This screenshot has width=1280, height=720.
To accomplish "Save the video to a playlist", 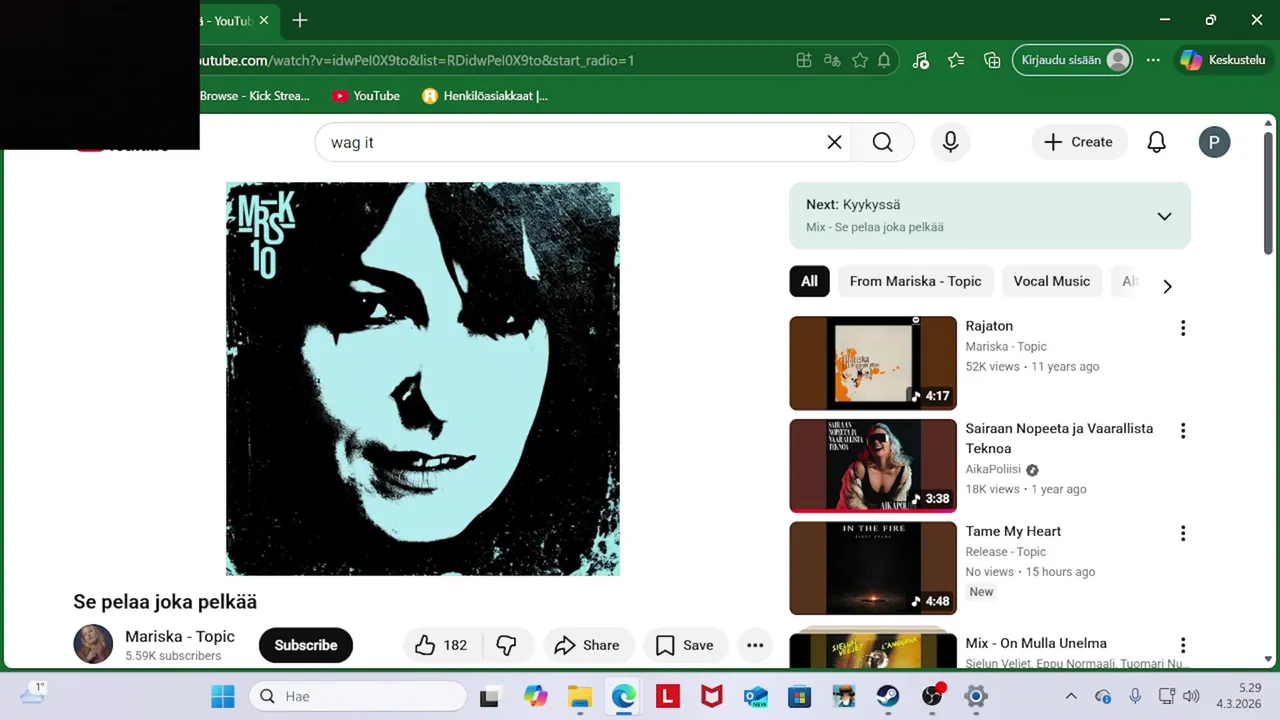I will (x=685, y=645).
